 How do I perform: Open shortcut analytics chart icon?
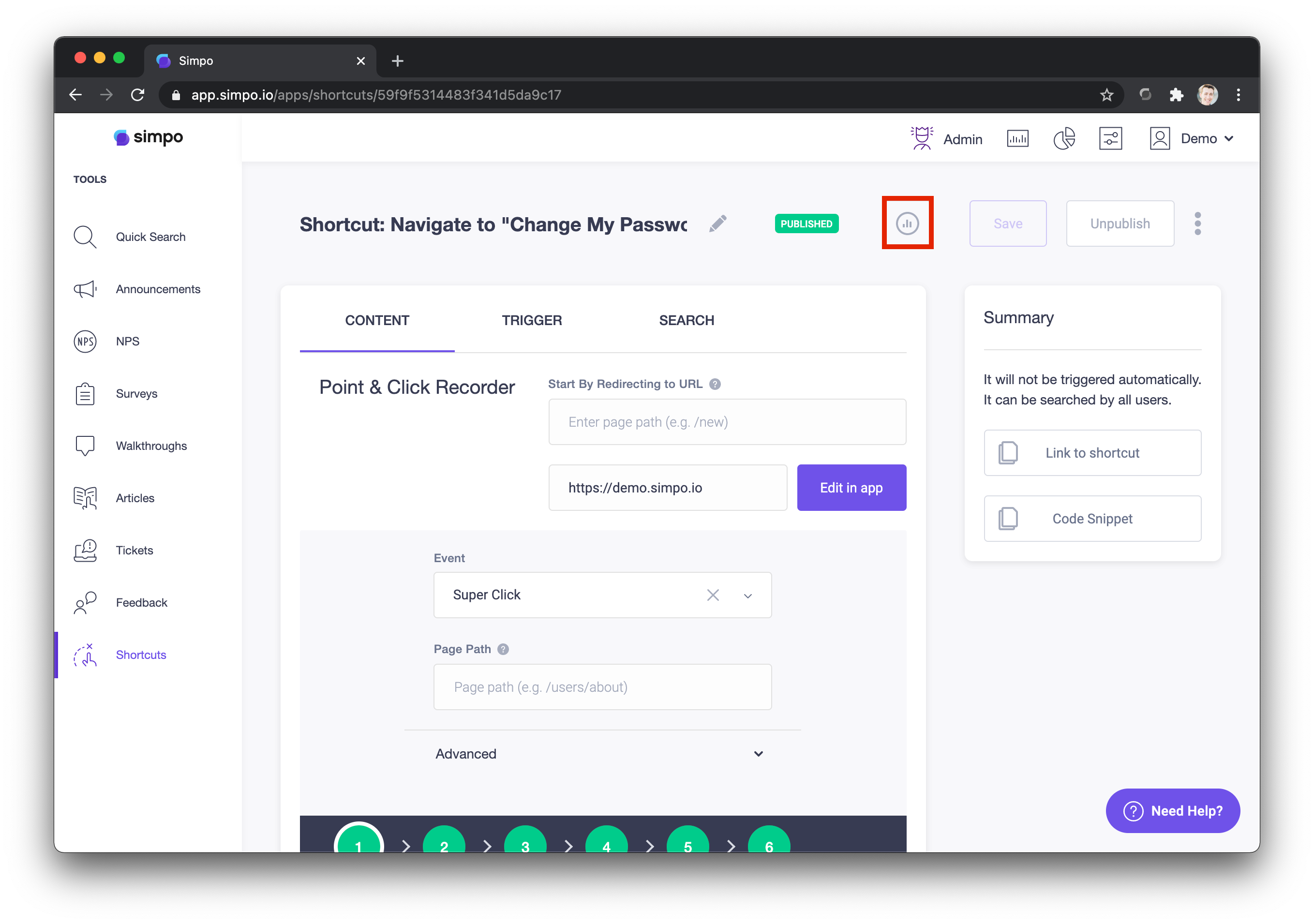click(907, 223)
